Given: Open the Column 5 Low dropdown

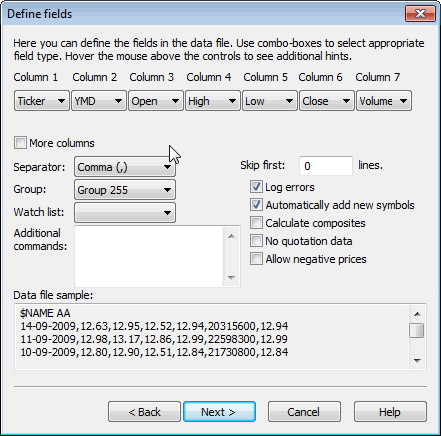Looking at the screenshot, I should (270, 101).
